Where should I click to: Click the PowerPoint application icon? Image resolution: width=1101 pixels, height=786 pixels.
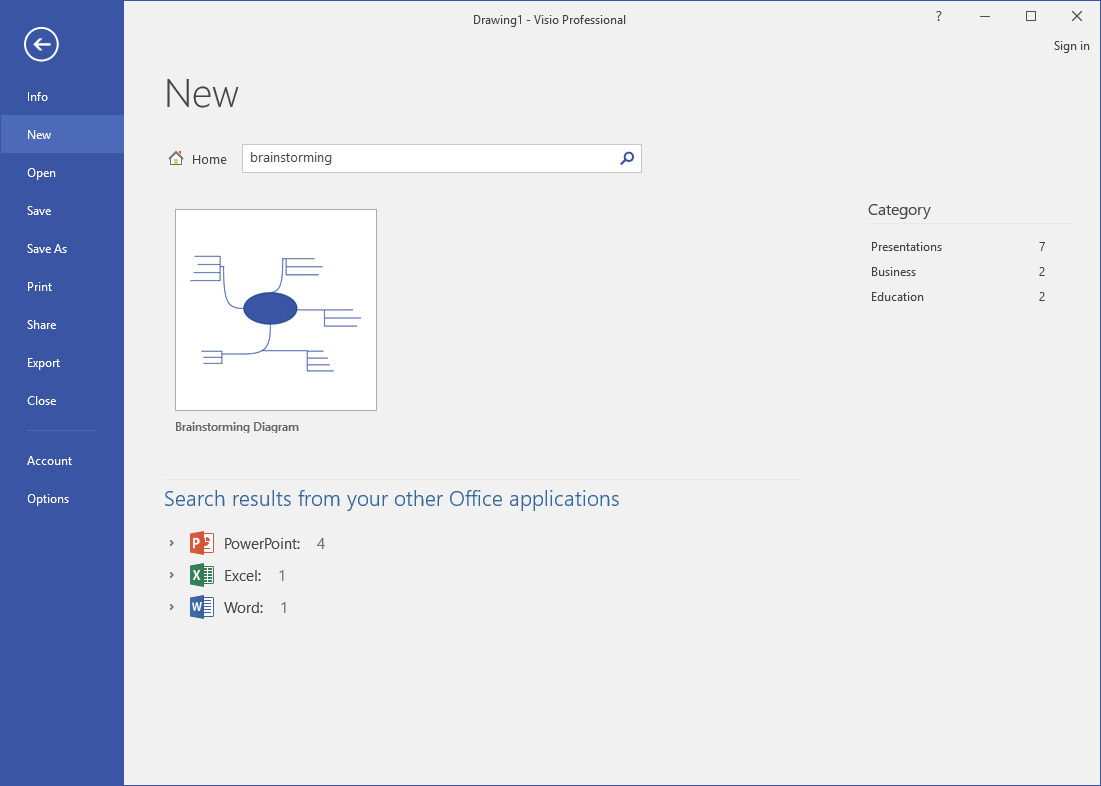pyautogui.click(x=202, y=544)
